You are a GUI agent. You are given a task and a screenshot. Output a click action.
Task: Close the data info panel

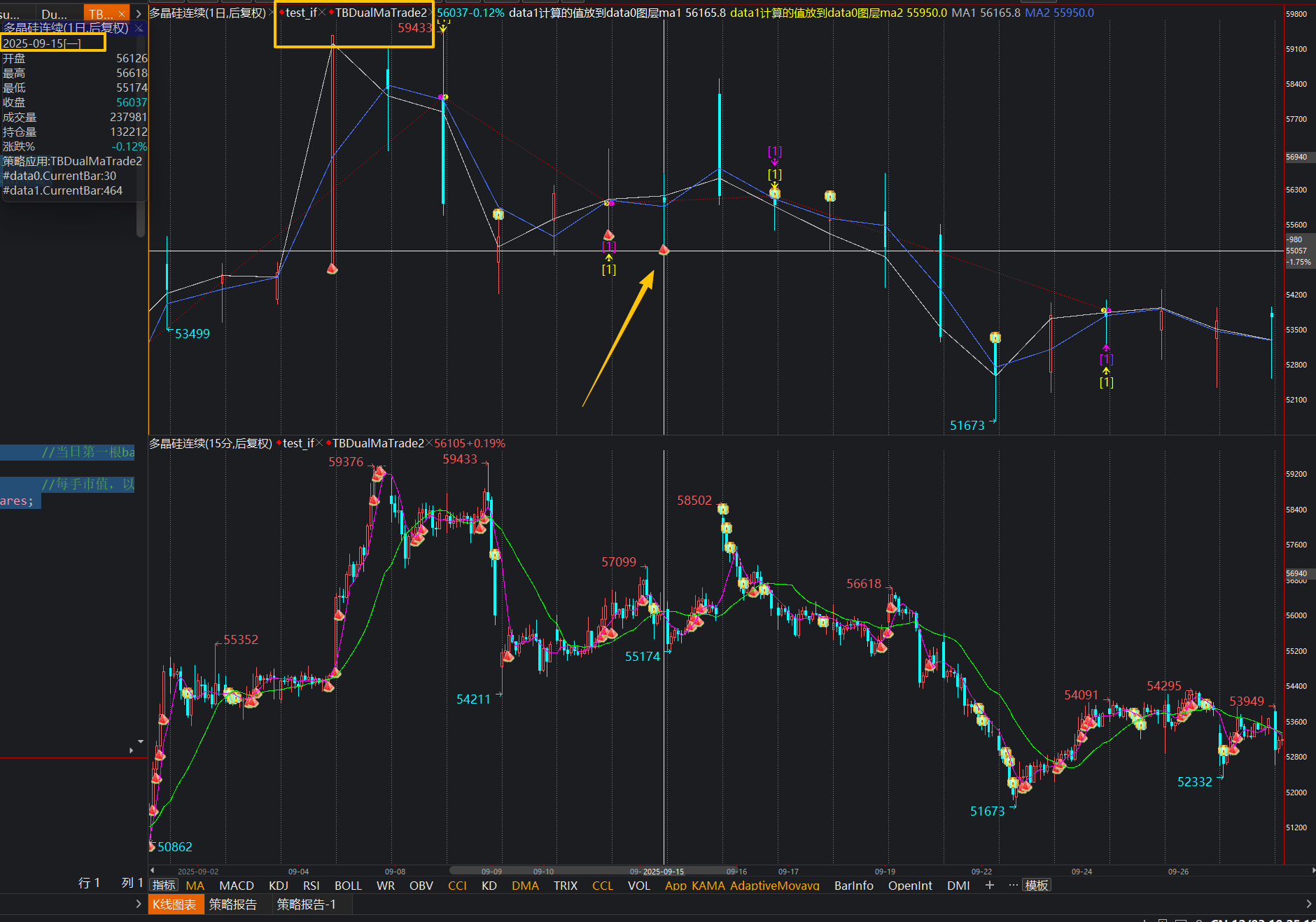(139, 28)
